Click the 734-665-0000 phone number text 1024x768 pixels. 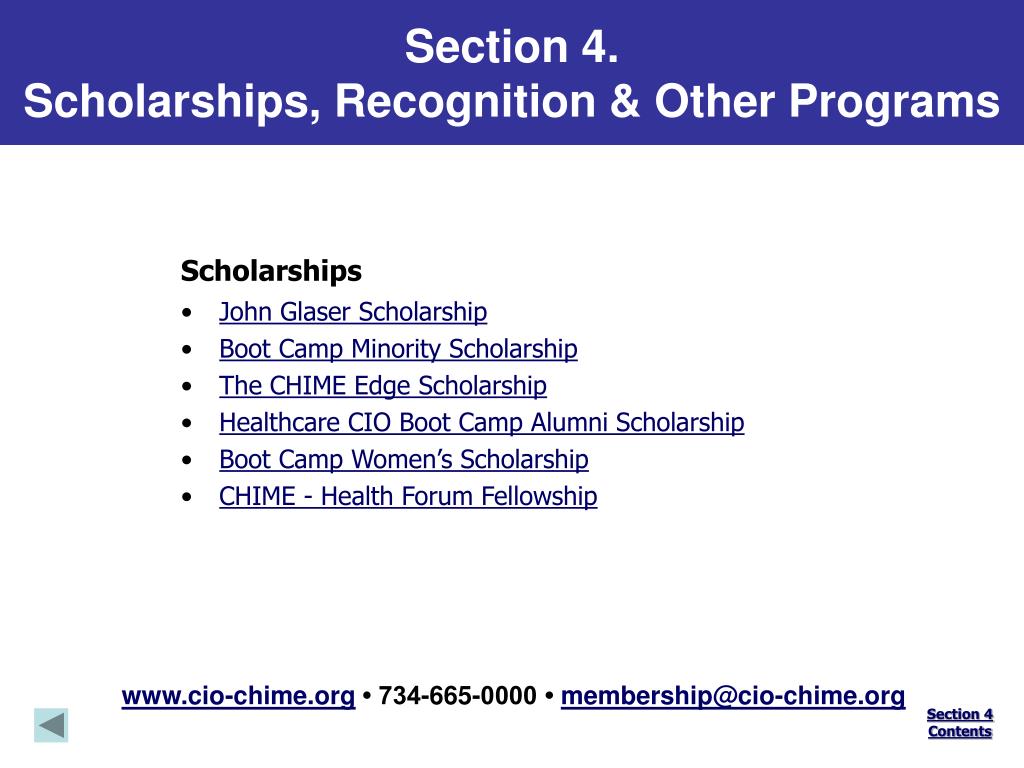pos(458,696)
